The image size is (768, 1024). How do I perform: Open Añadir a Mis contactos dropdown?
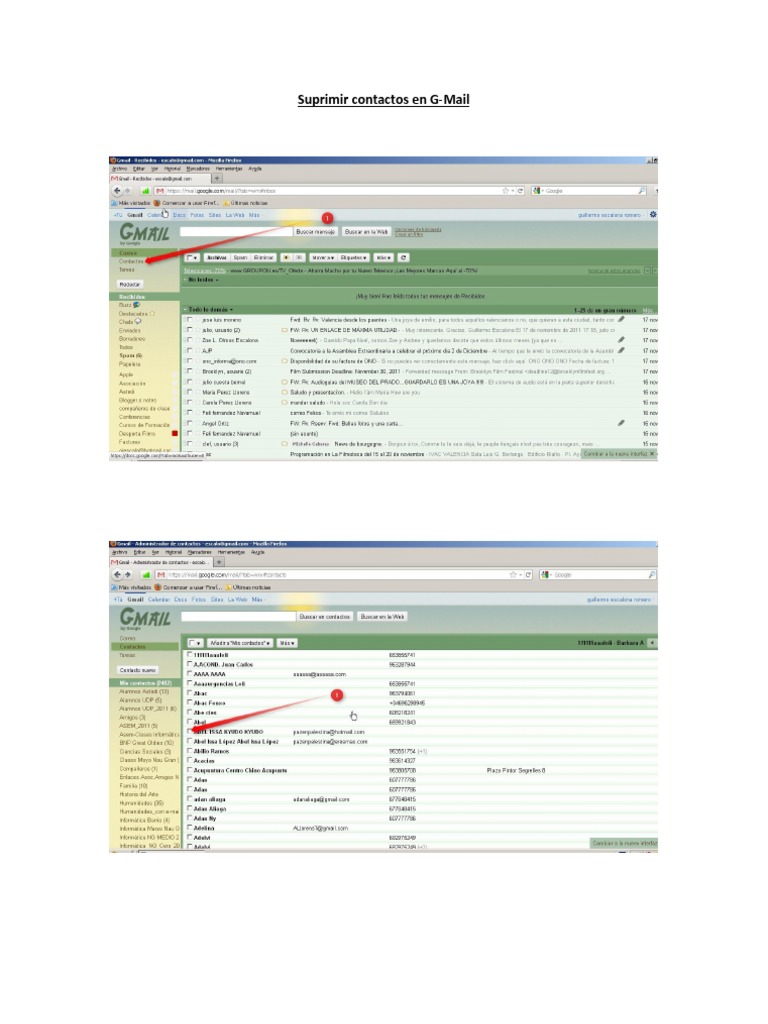pyautogui.click(x=240, y=643)
